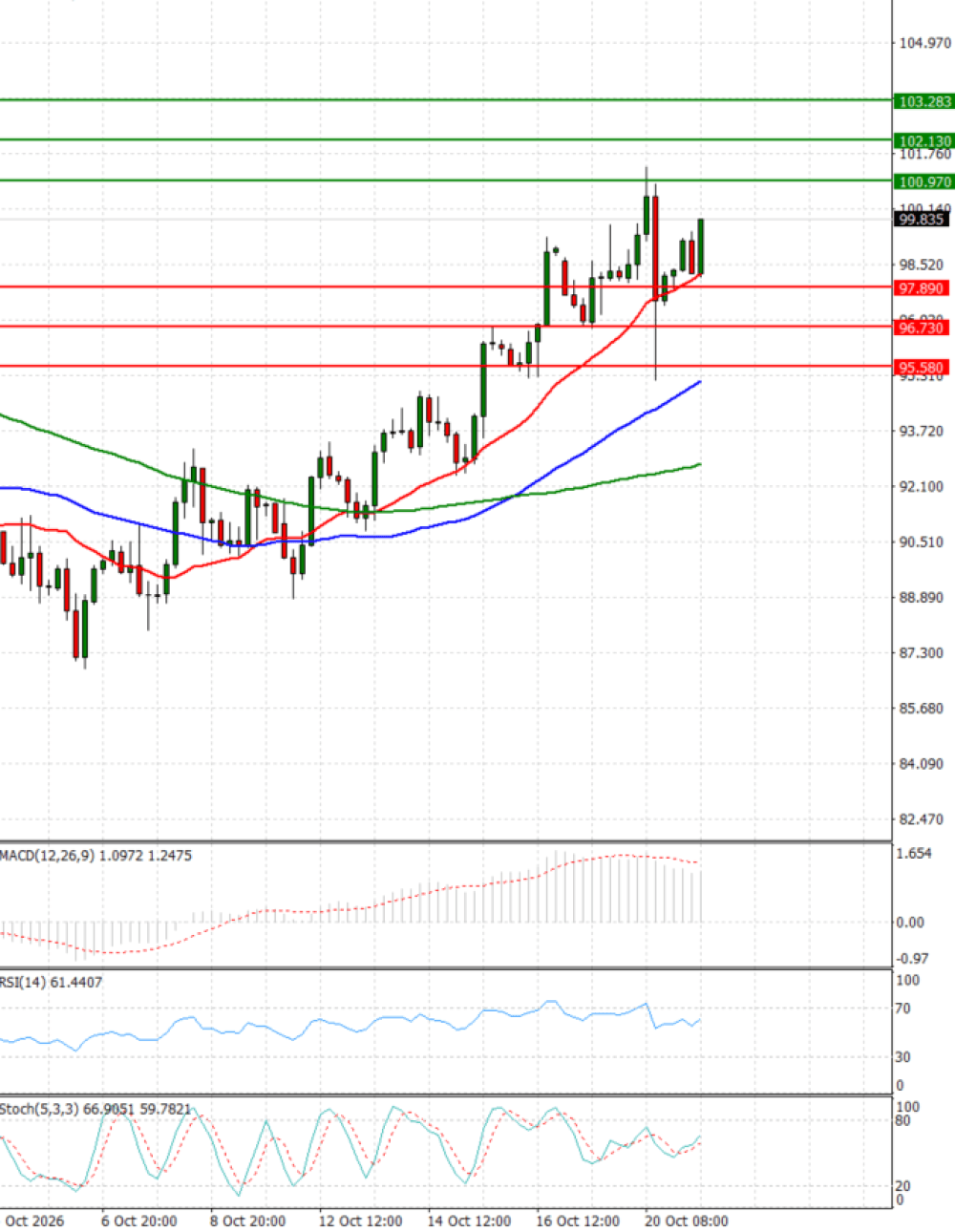Viewport: 955px width, 1232px height.
Task: Click the 100.970 green resistance price tag
Action: 923,181
